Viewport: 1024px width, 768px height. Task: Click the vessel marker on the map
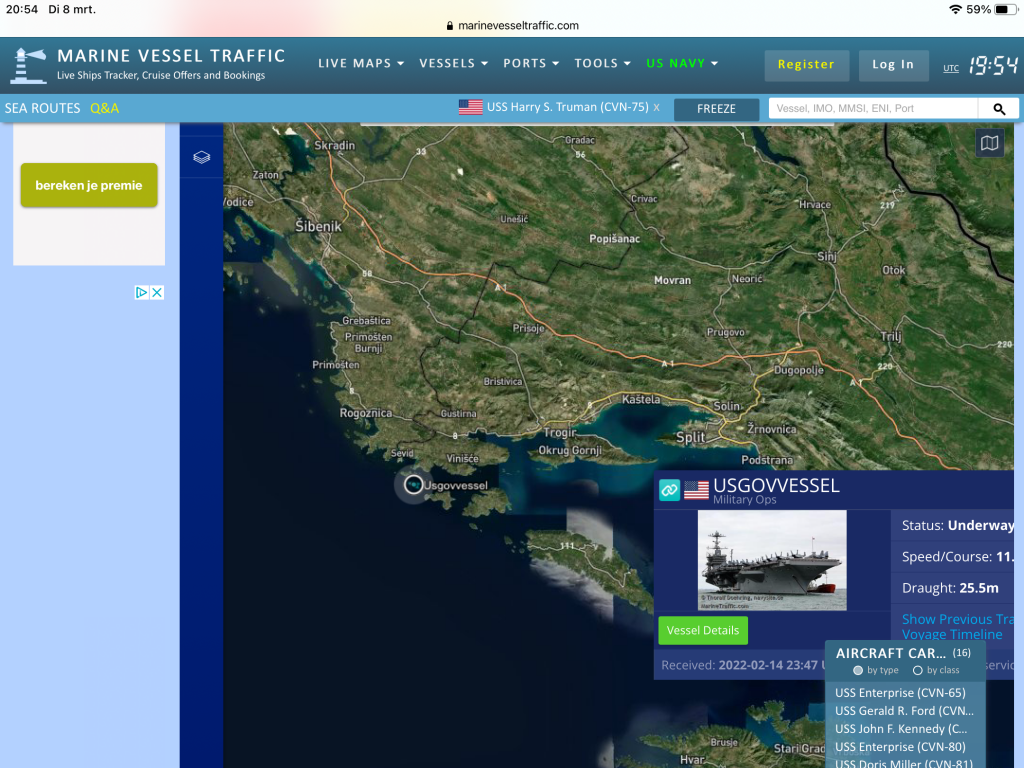414,485
